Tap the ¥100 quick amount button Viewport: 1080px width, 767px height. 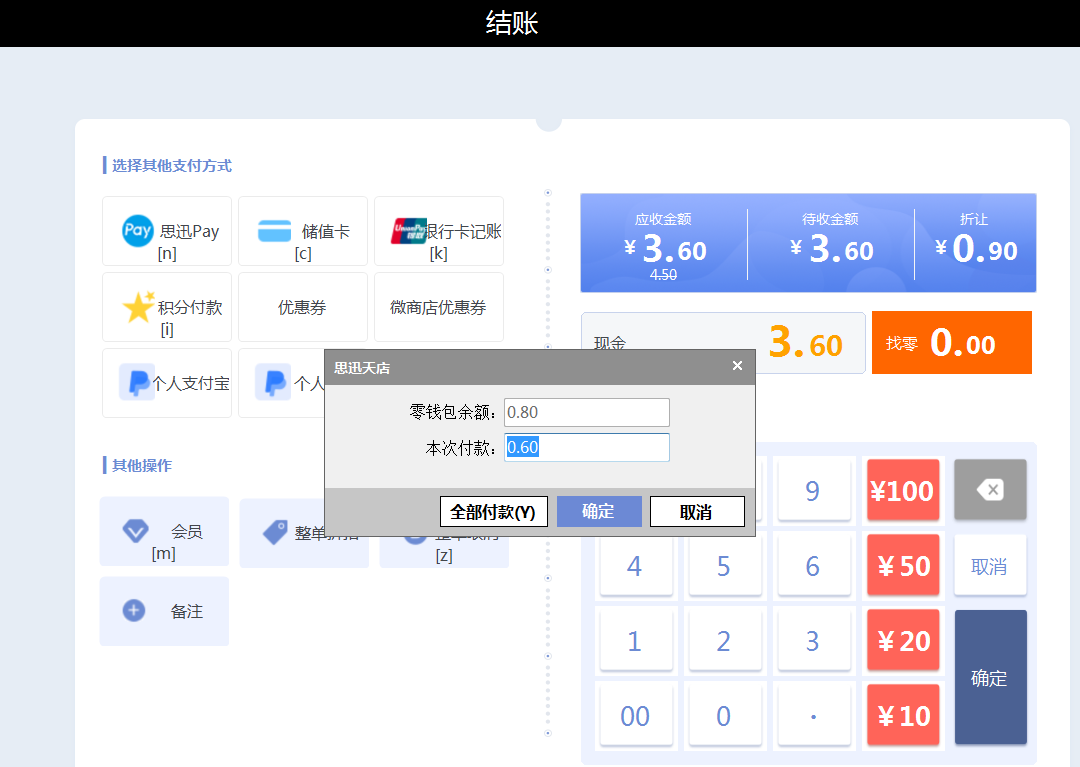pos(902,491)
